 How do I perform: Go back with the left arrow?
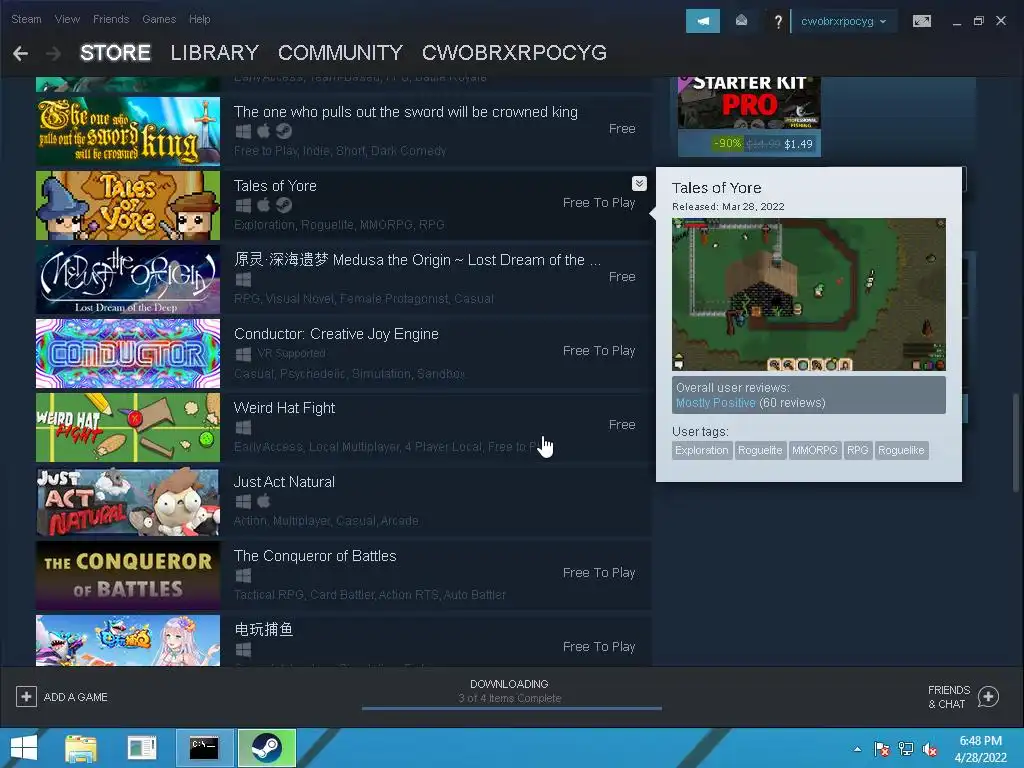(x=20, y=53)
